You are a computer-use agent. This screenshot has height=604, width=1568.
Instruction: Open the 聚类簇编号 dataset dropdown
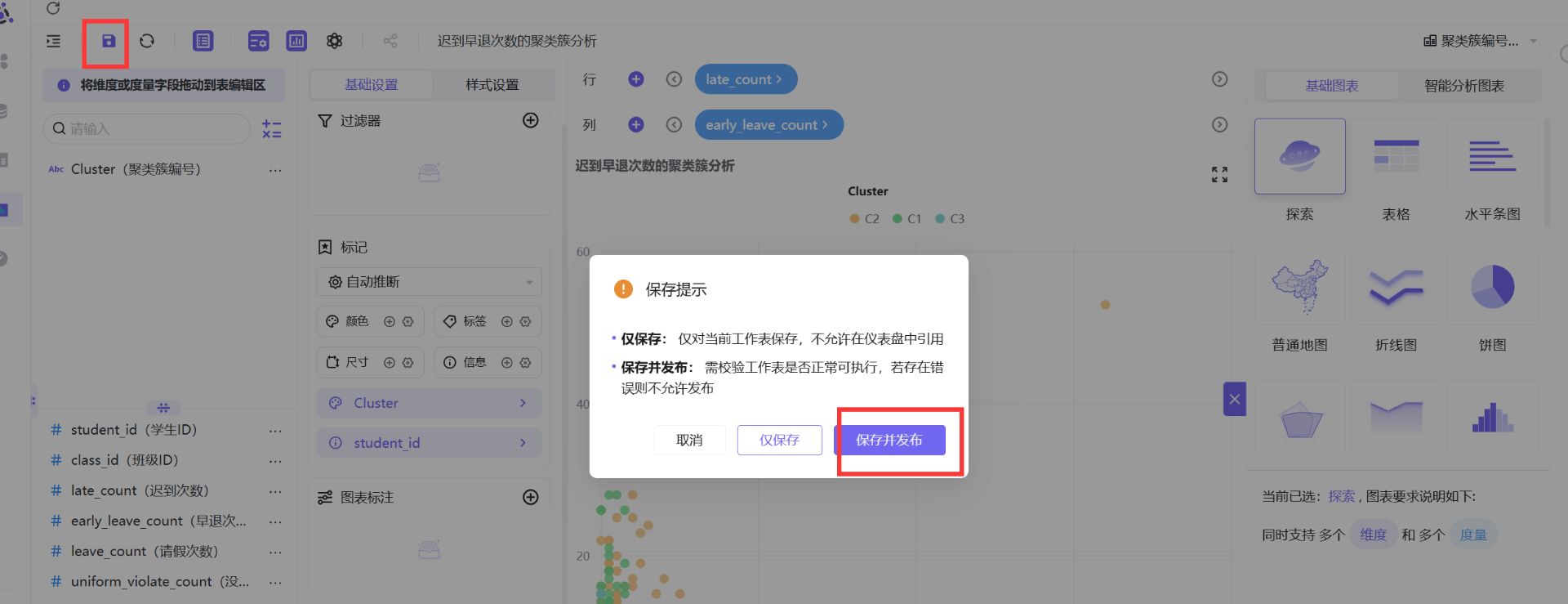(1480, 41)
